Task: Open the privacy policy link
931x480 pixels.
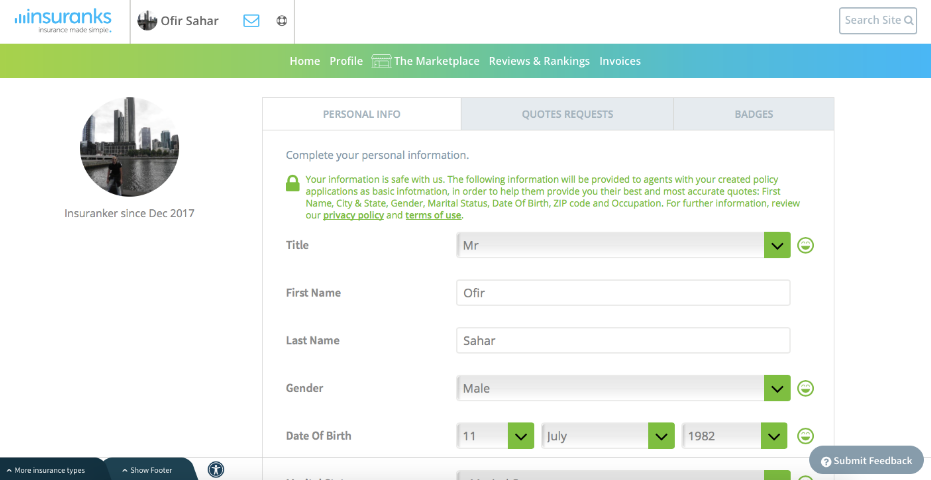Action: [x=353, y=215]
